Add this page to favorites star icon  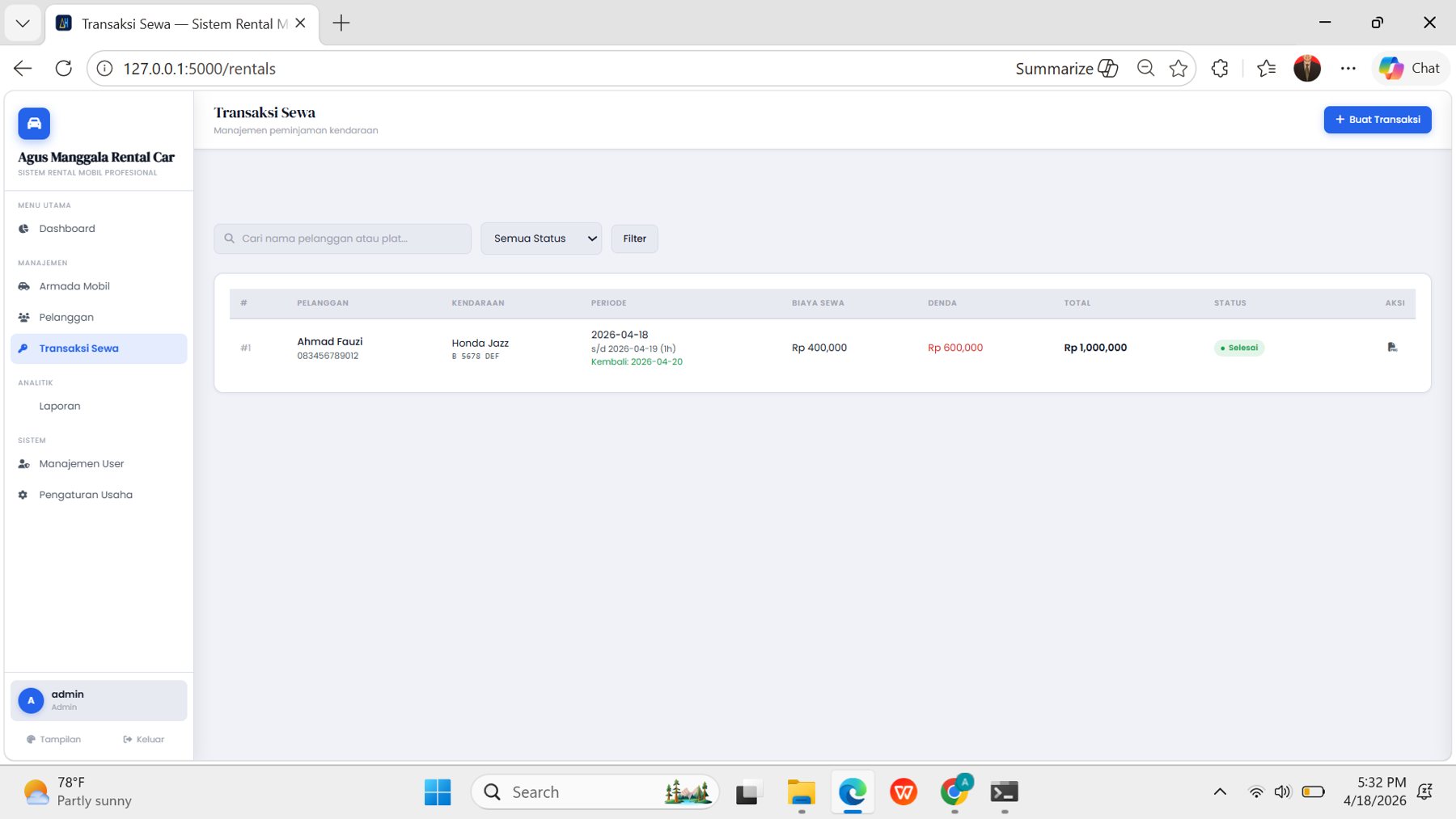[1178, 69]
